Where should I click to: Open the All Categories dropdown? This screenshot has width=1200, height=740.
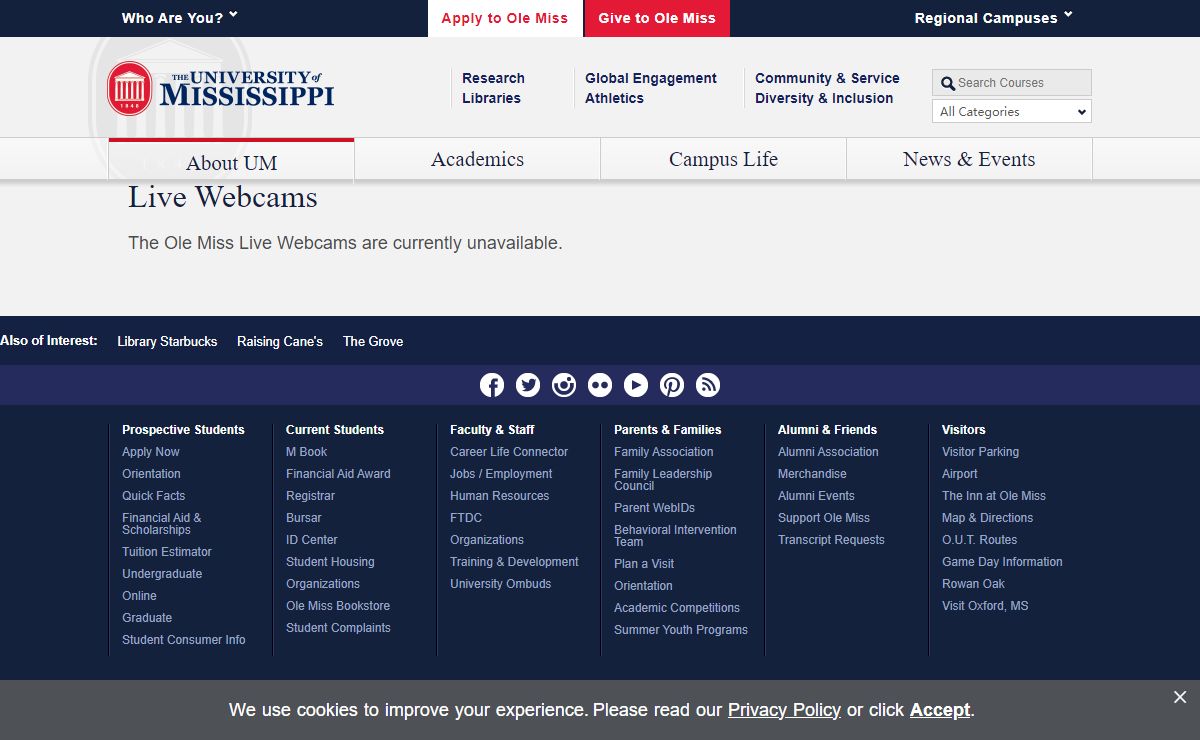[x=1011, y=111]
